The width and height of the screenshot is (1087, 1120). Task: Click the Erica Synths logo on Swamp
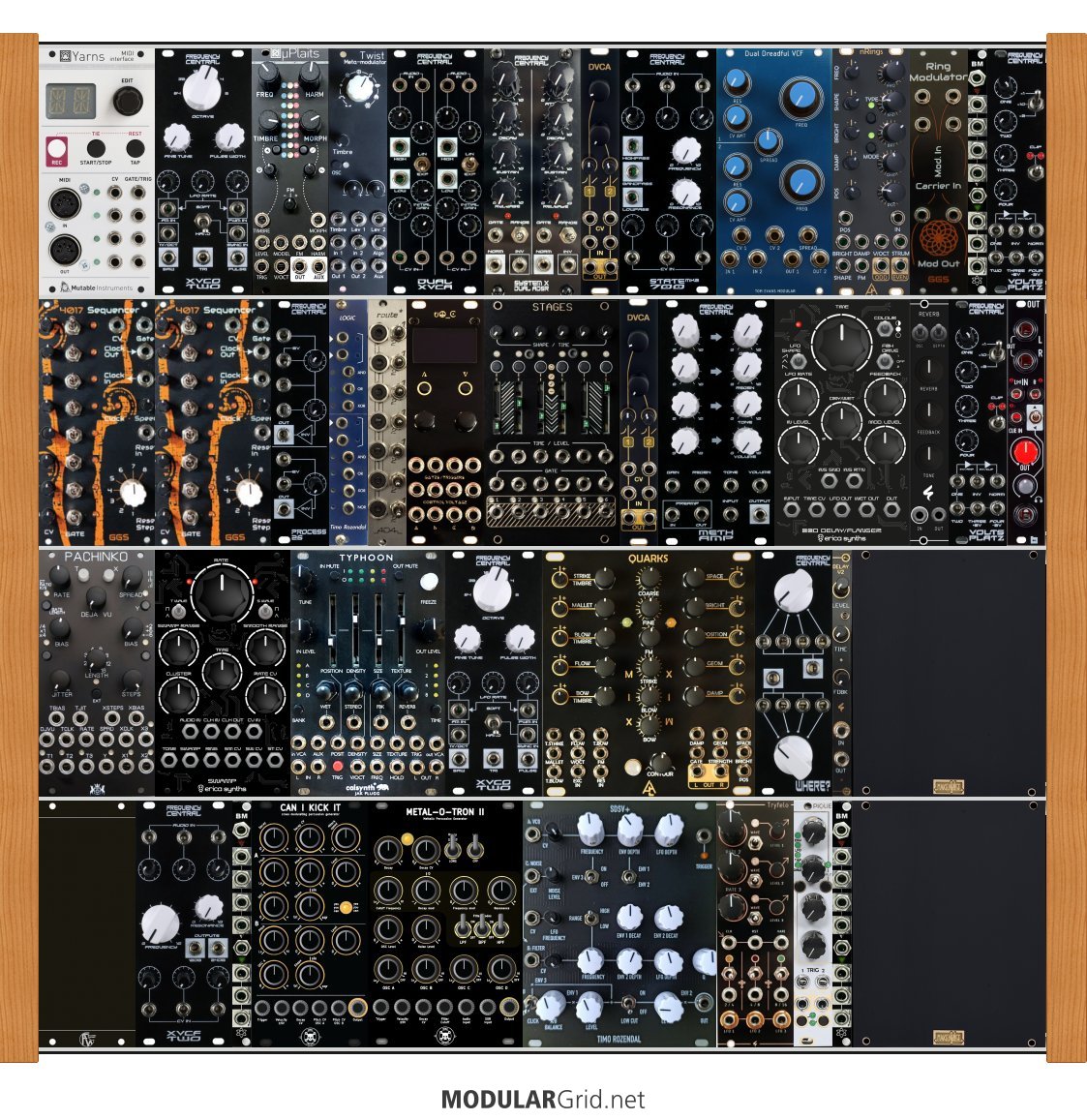tap(222, 788)
